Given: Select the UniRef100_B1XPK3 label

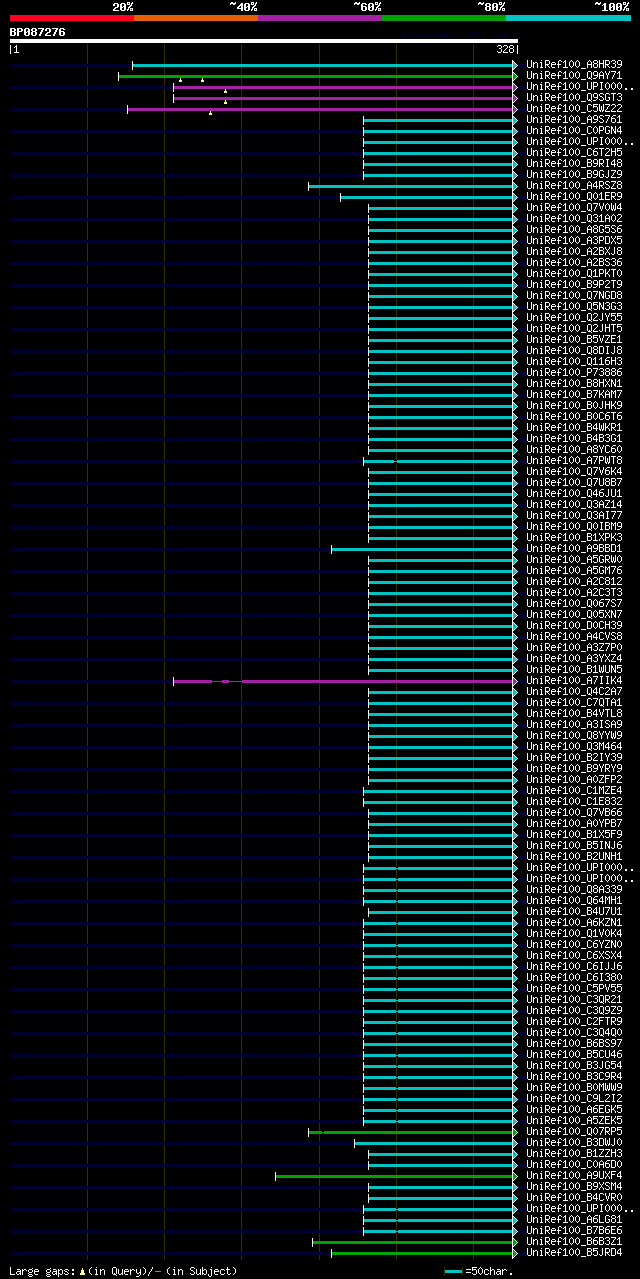Looking at the screenshot, I should click(x=574, y=537).
